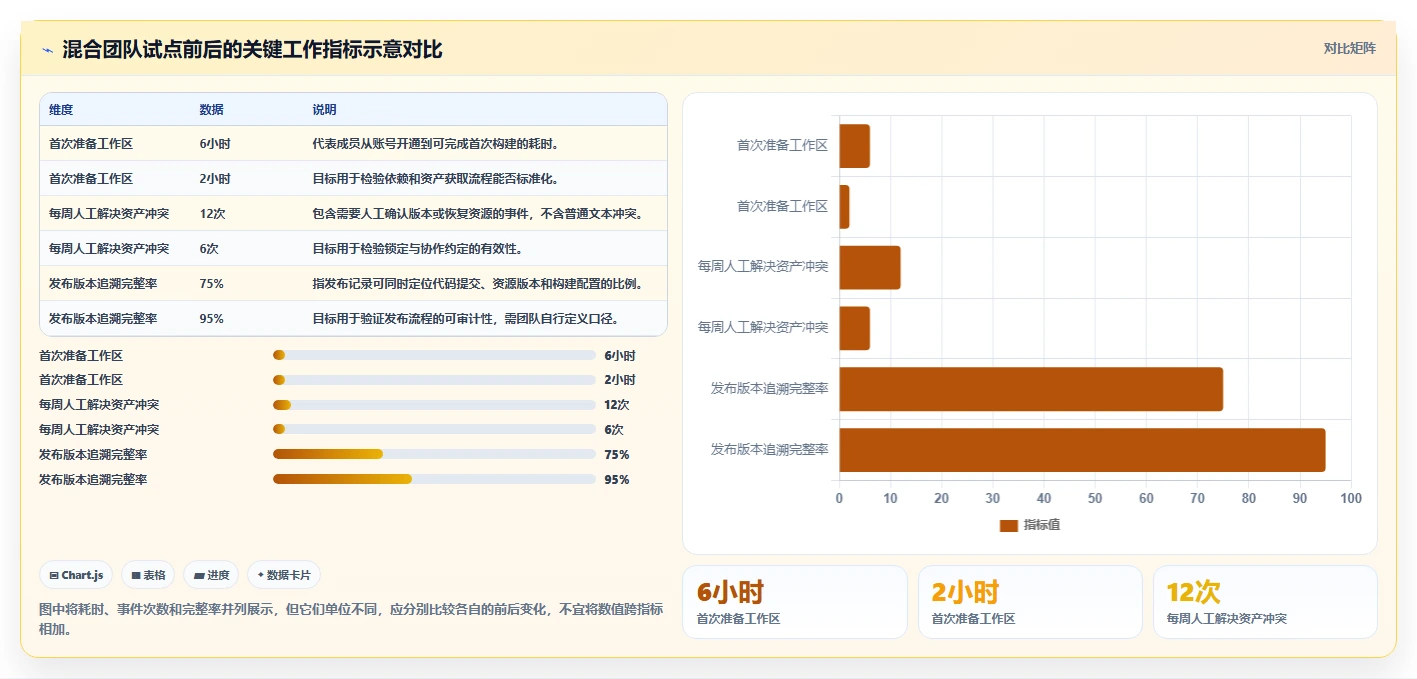Click the description starting with 包含需要人工确认版本
The image size is (1417, 679).
pos(478,214)
